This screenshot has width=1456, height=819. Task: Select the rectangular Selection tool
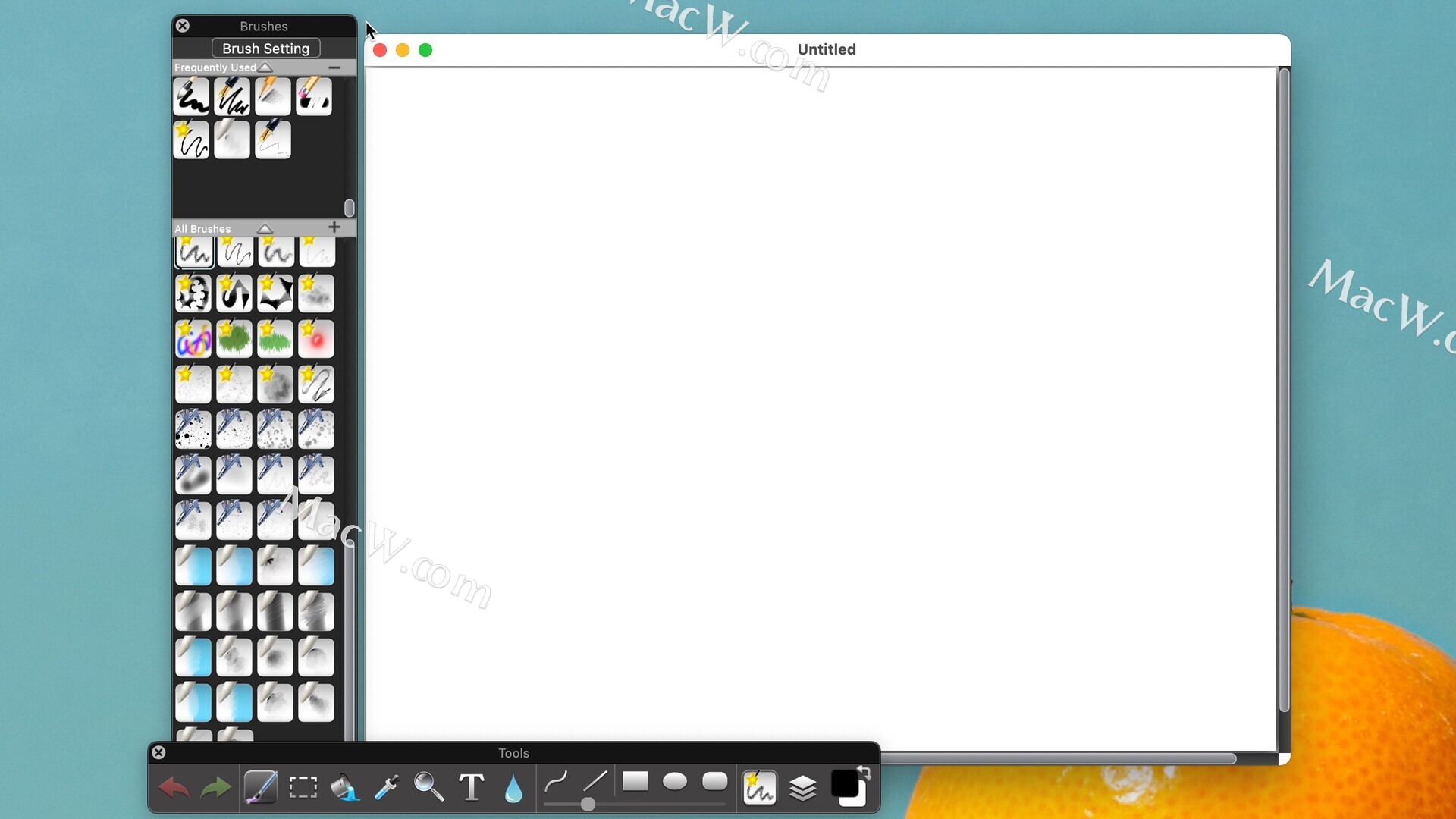point(303,787)
